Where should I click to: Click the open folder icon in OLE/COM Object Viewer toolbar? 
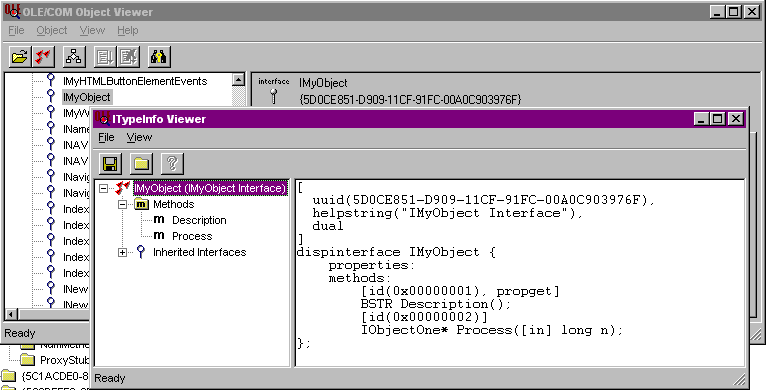click(x=20, y=57)
